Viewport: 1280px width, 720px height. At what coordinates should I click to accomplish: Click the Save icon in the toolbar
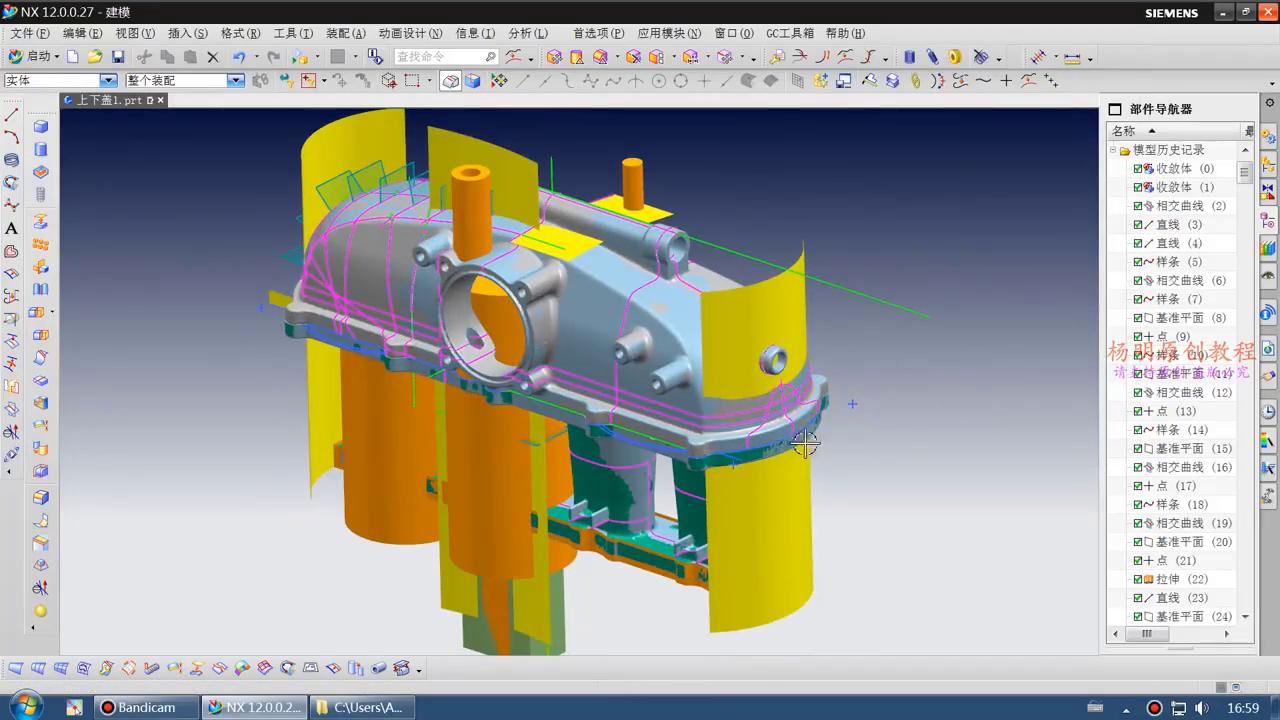click(x=118, y=57)
